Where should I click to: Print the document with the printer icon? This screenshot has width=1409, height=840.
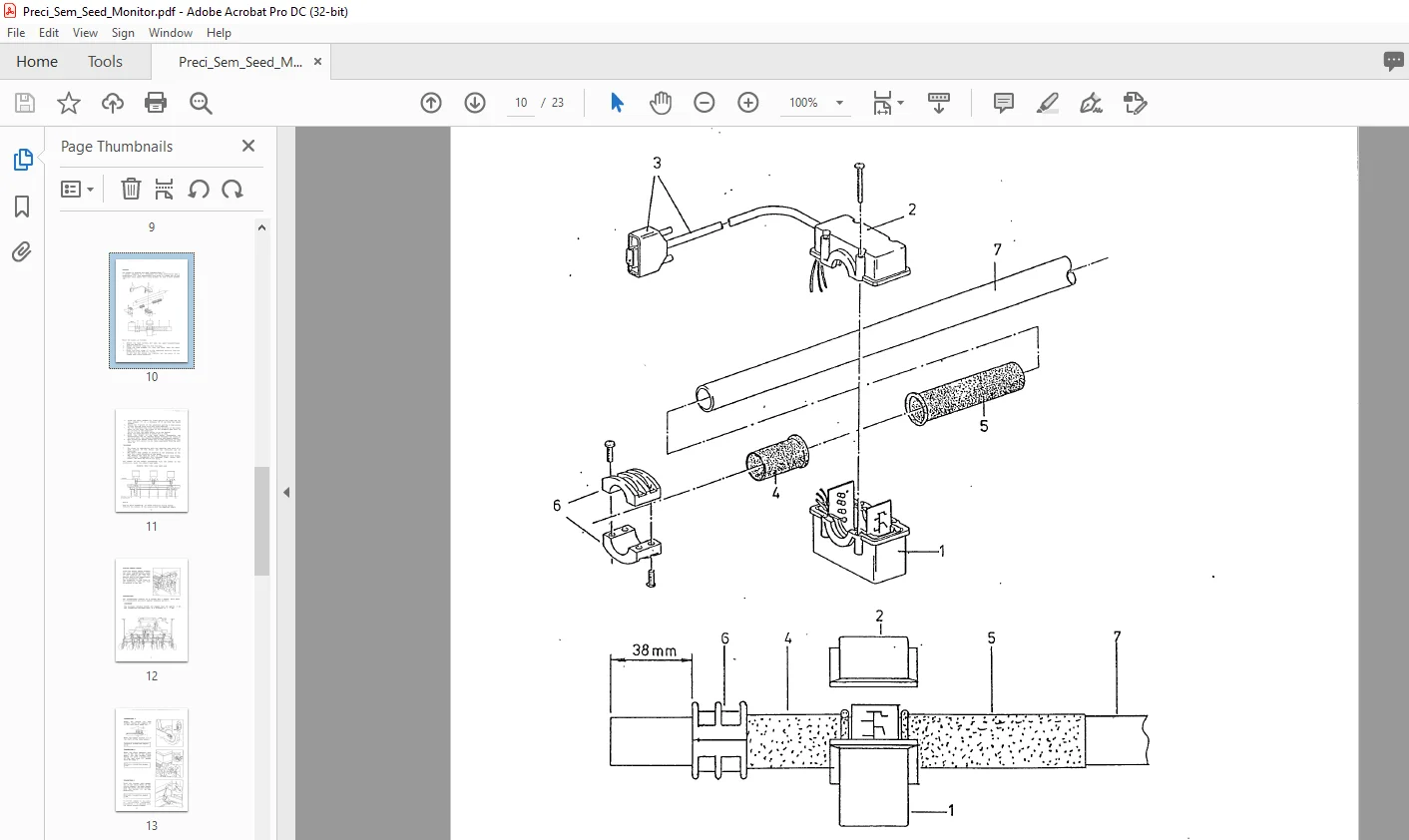click(x=156, y=103)
